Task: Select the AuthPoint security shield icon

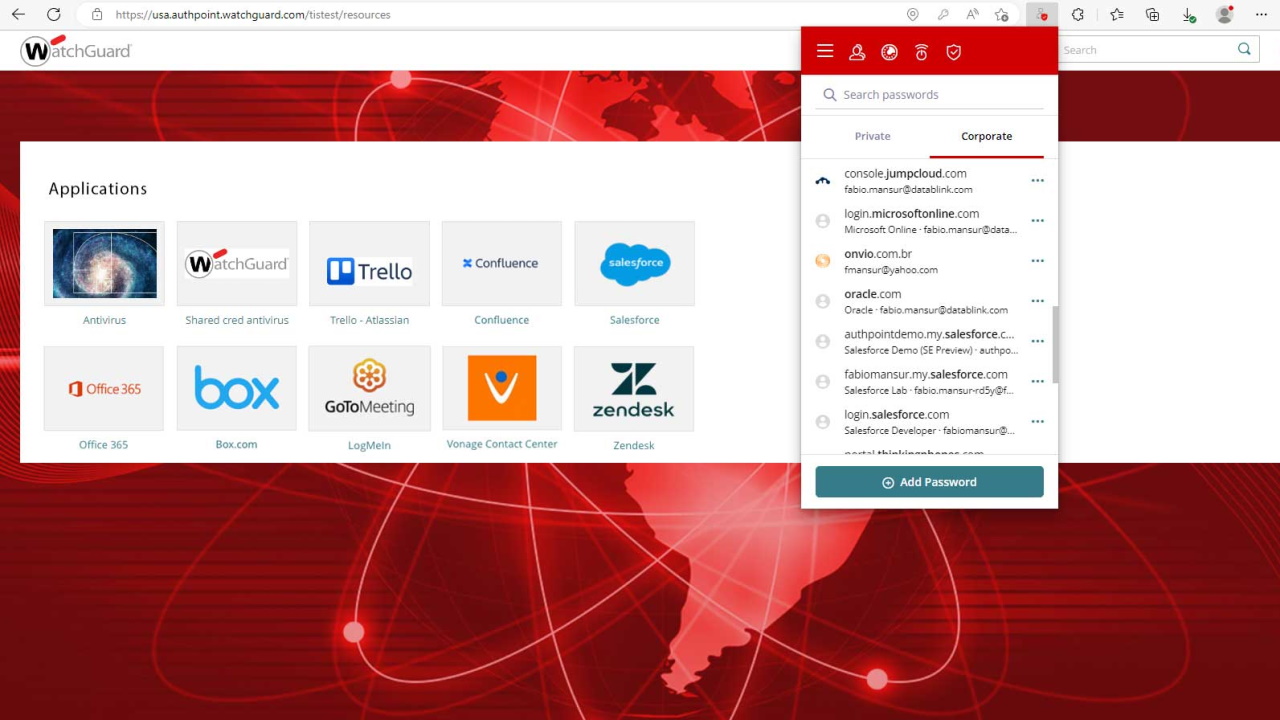Action: [953, 51]
